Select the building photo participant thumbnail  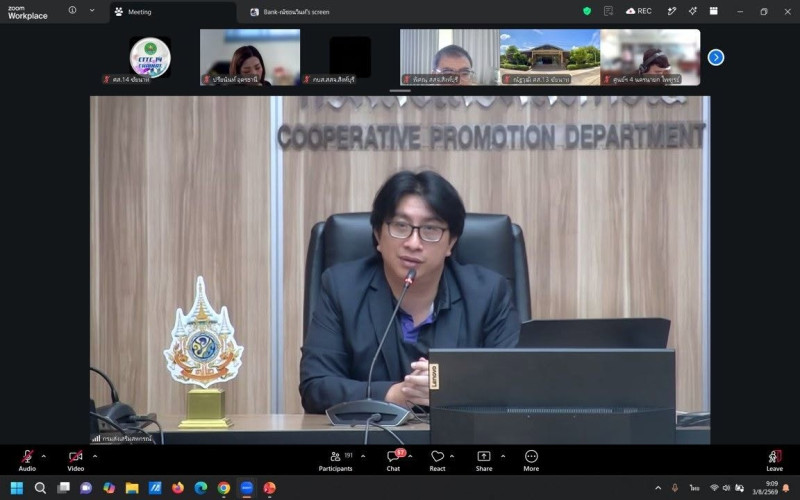pyautogui.click(x=550, y=57)
